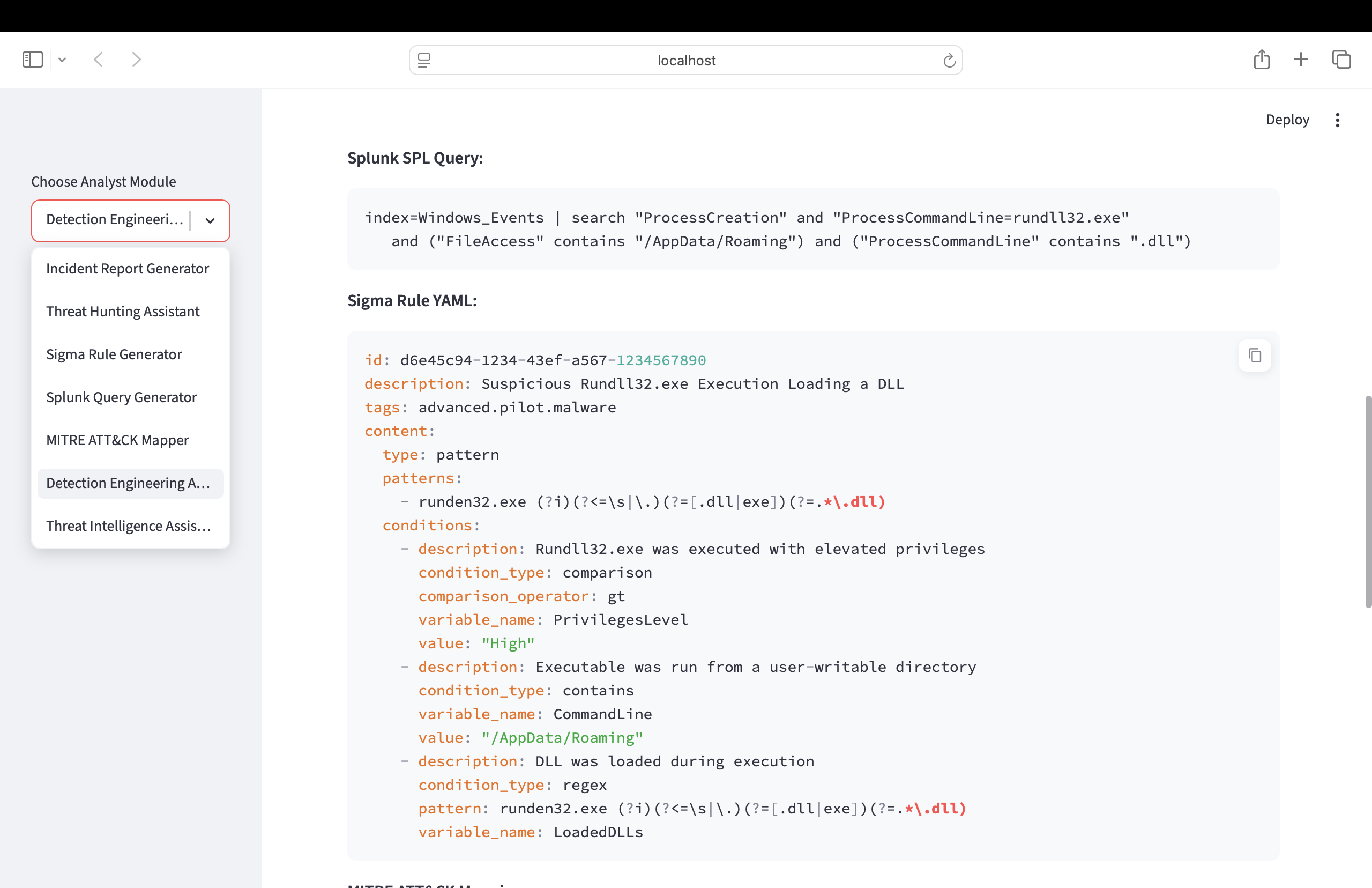Click the PrivilegesLevel variable name
Screen dimensions: 1372x888
point(621,619)
